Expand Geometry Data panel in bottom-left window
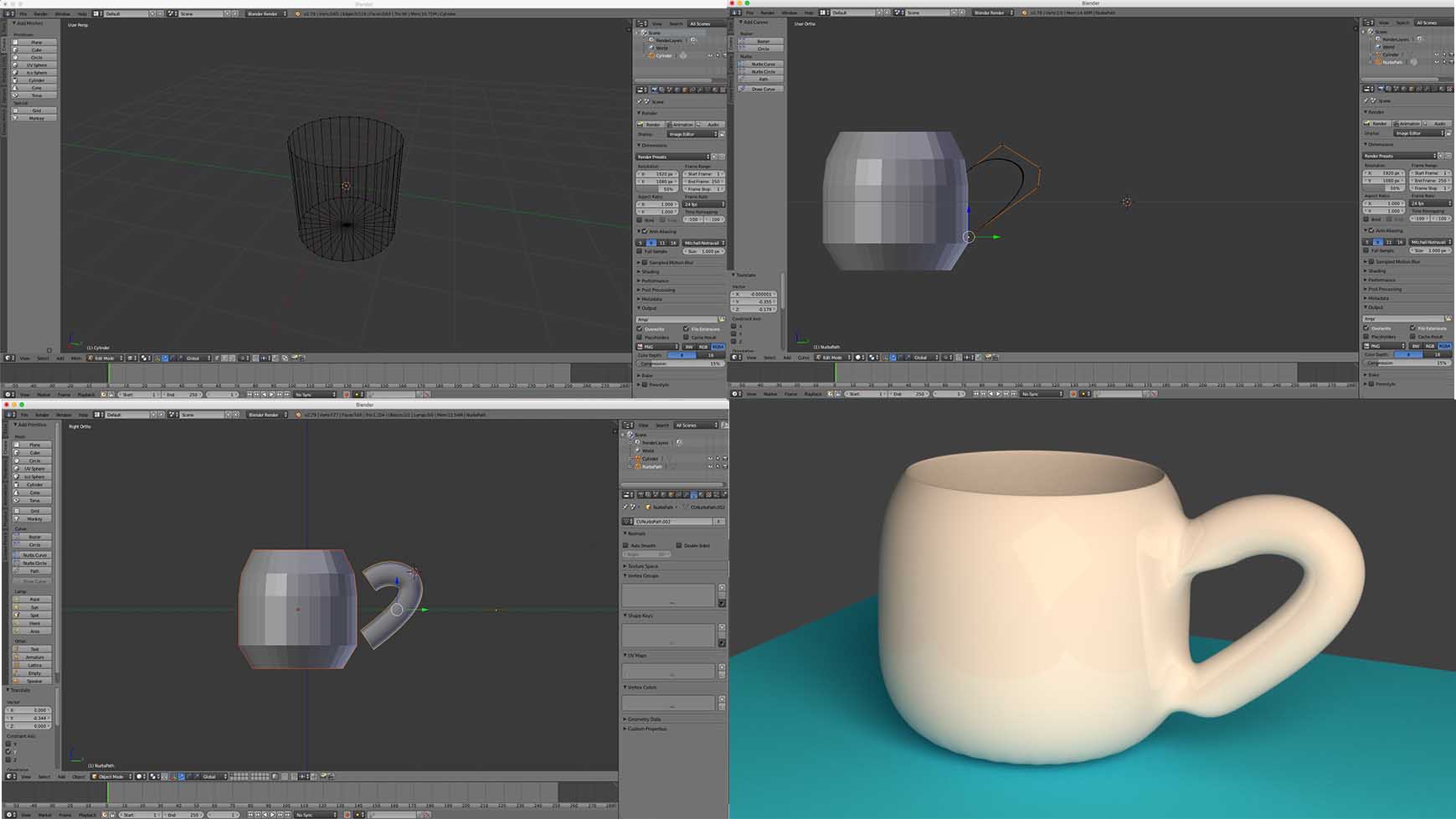 645,719
